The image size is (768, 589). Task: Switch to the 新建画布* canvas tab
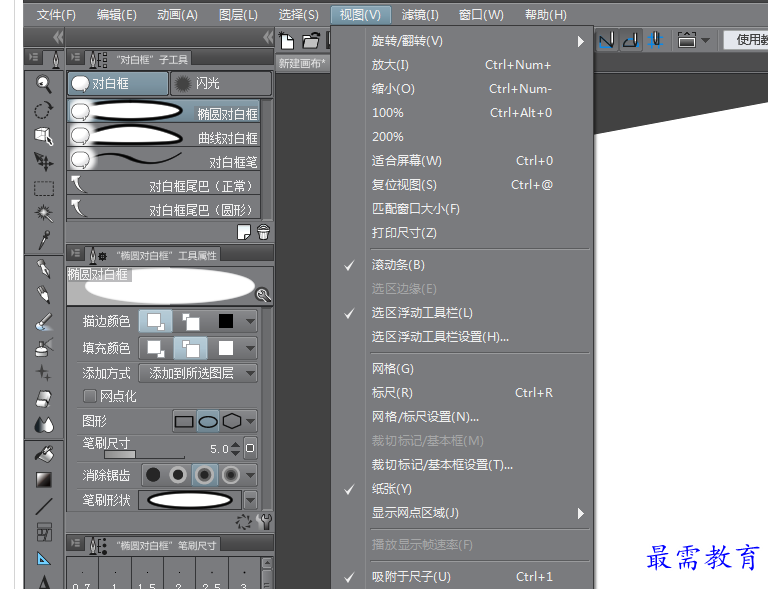click(302, 64)
